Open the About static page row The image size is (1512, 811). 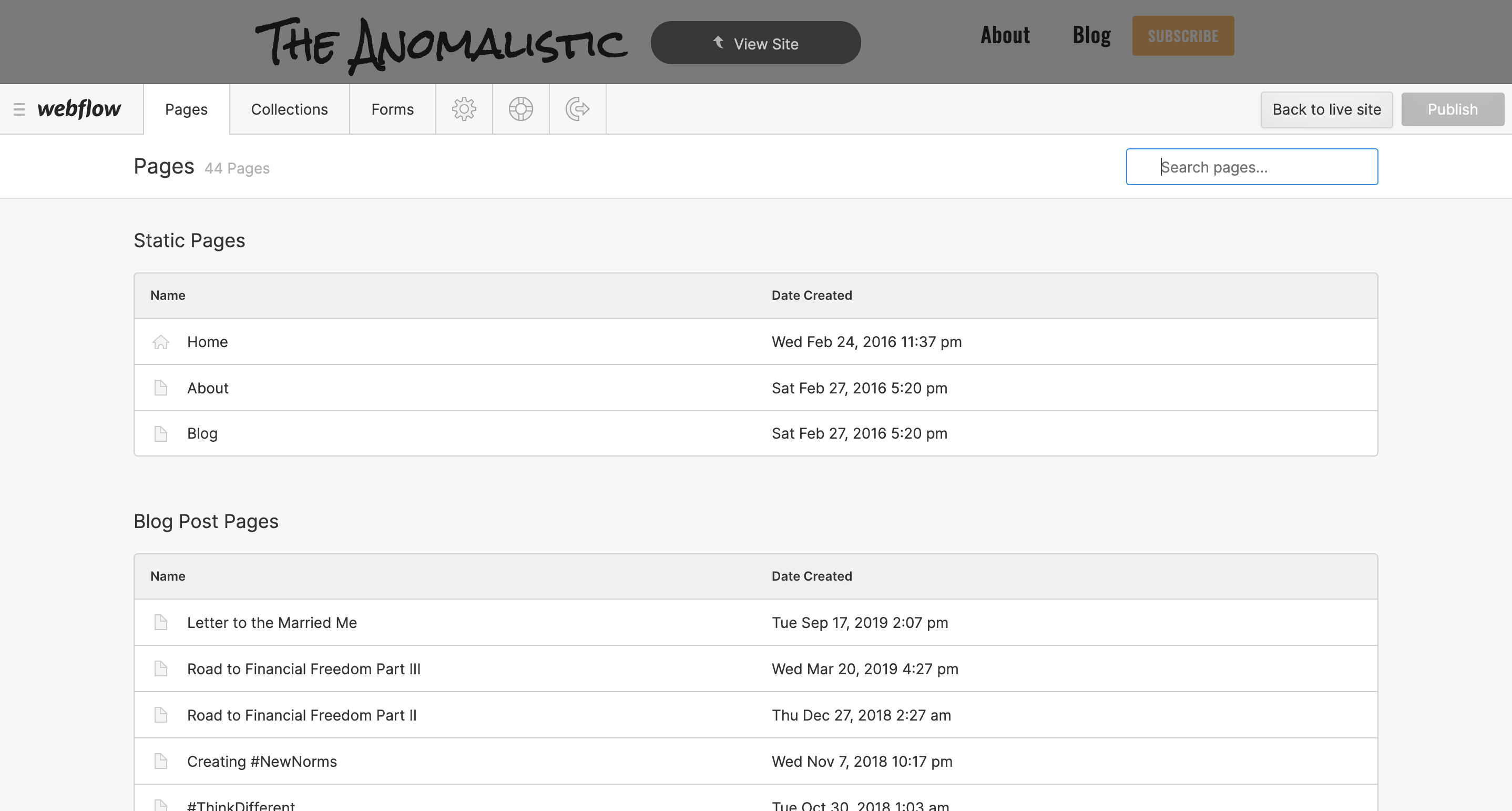pyautogui.click(x=755, y=388)
